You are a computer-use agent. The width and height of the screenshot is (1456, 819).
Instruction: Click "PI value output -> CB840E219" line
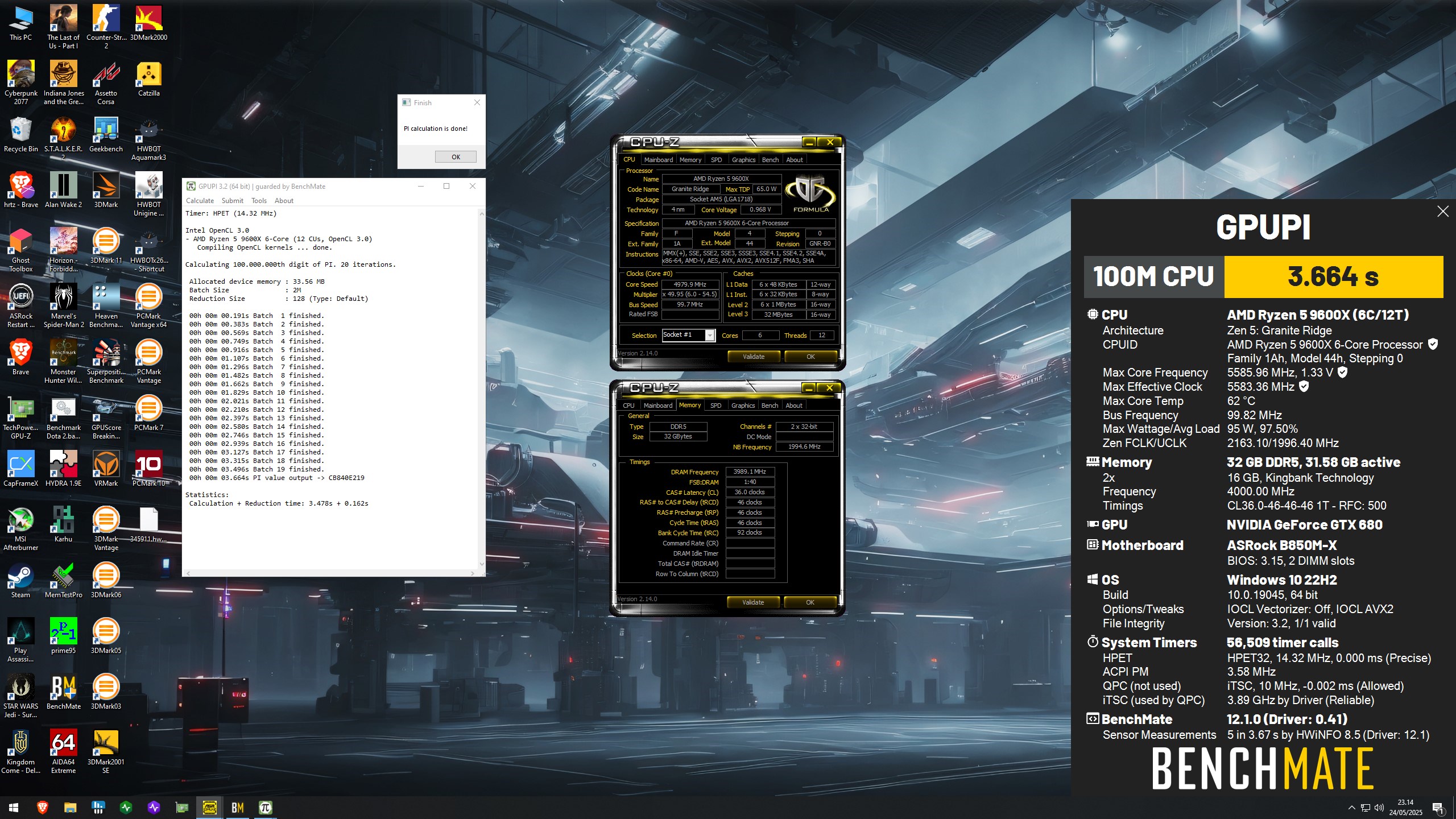pos(309,478)
